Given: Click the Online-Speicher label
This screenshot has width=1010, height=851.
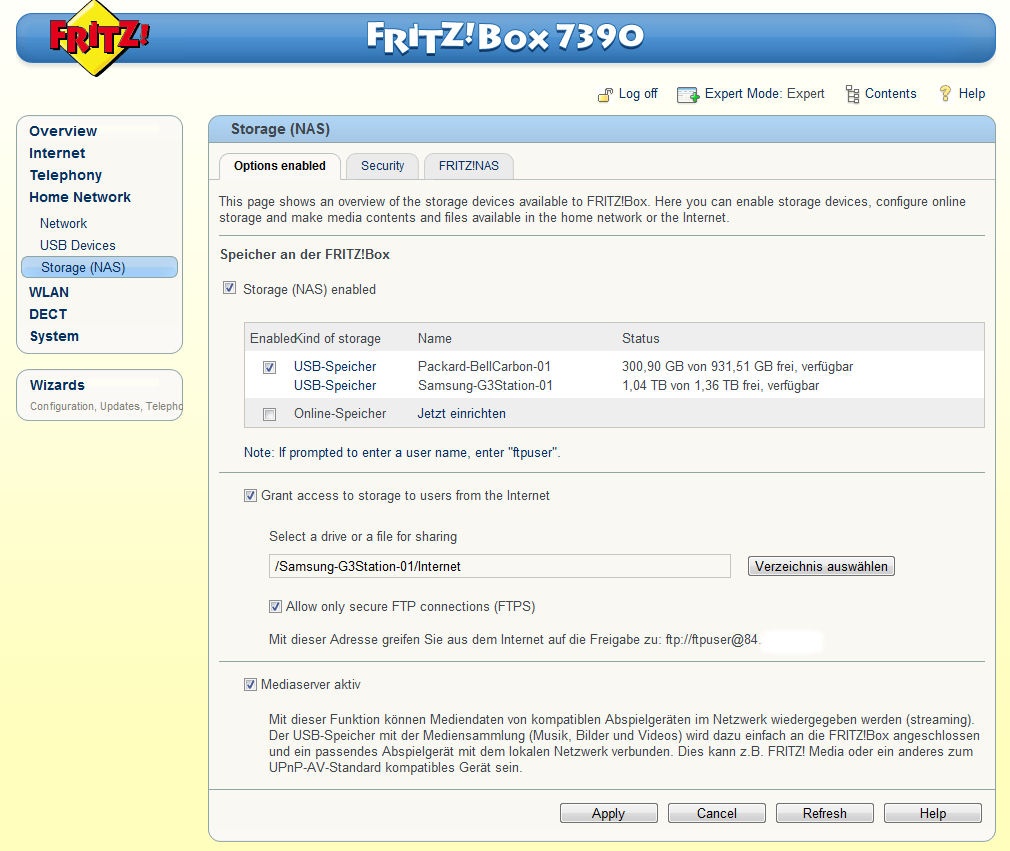Looking at the screenshot, I should tap(340, 414).
